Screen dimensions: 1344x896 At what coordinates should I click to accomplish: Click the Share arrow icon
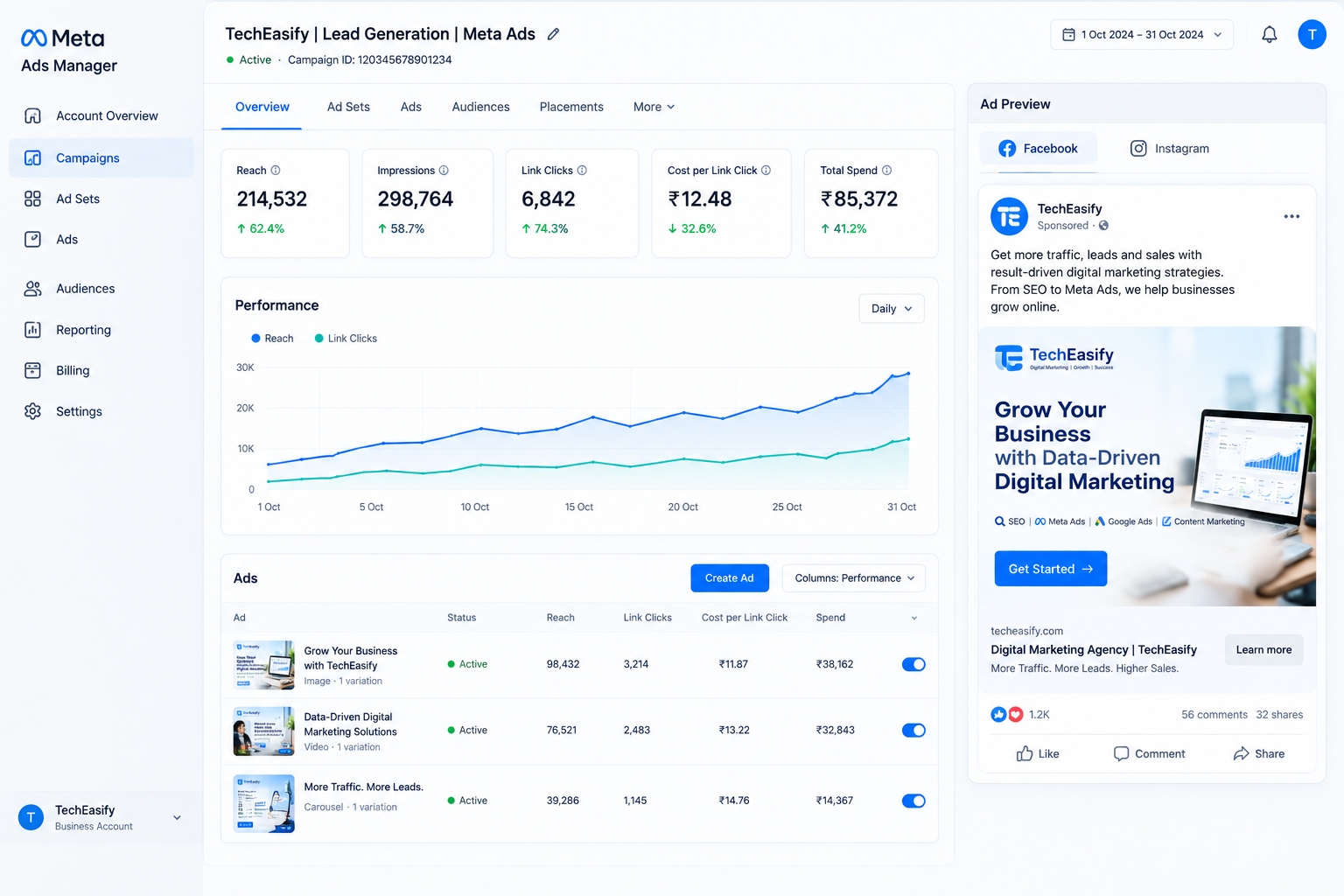tap(1241, 753)
